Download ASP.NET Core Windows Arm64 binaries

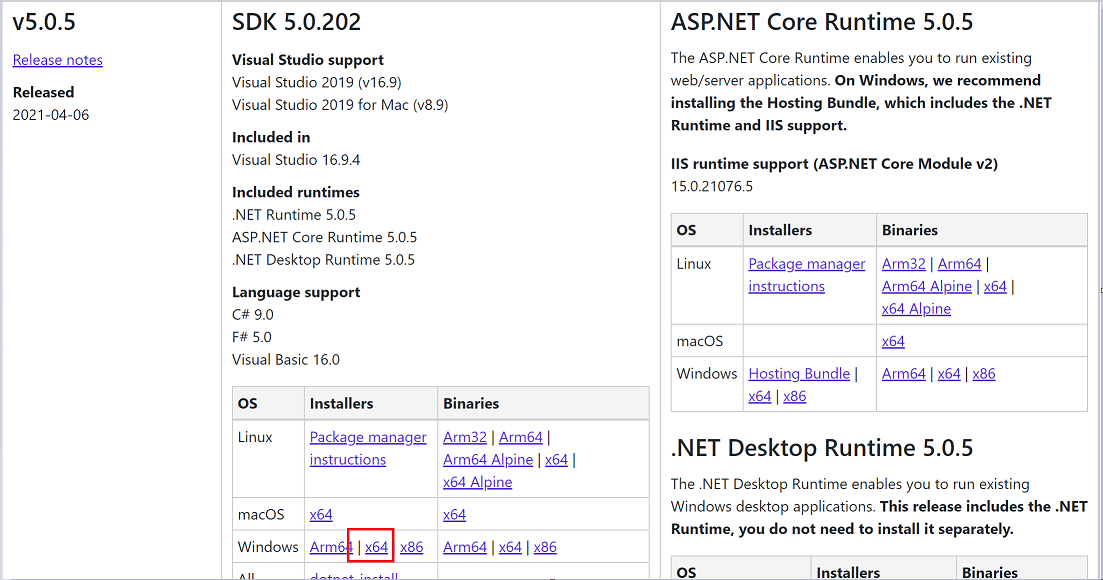[x=904, y=373]
